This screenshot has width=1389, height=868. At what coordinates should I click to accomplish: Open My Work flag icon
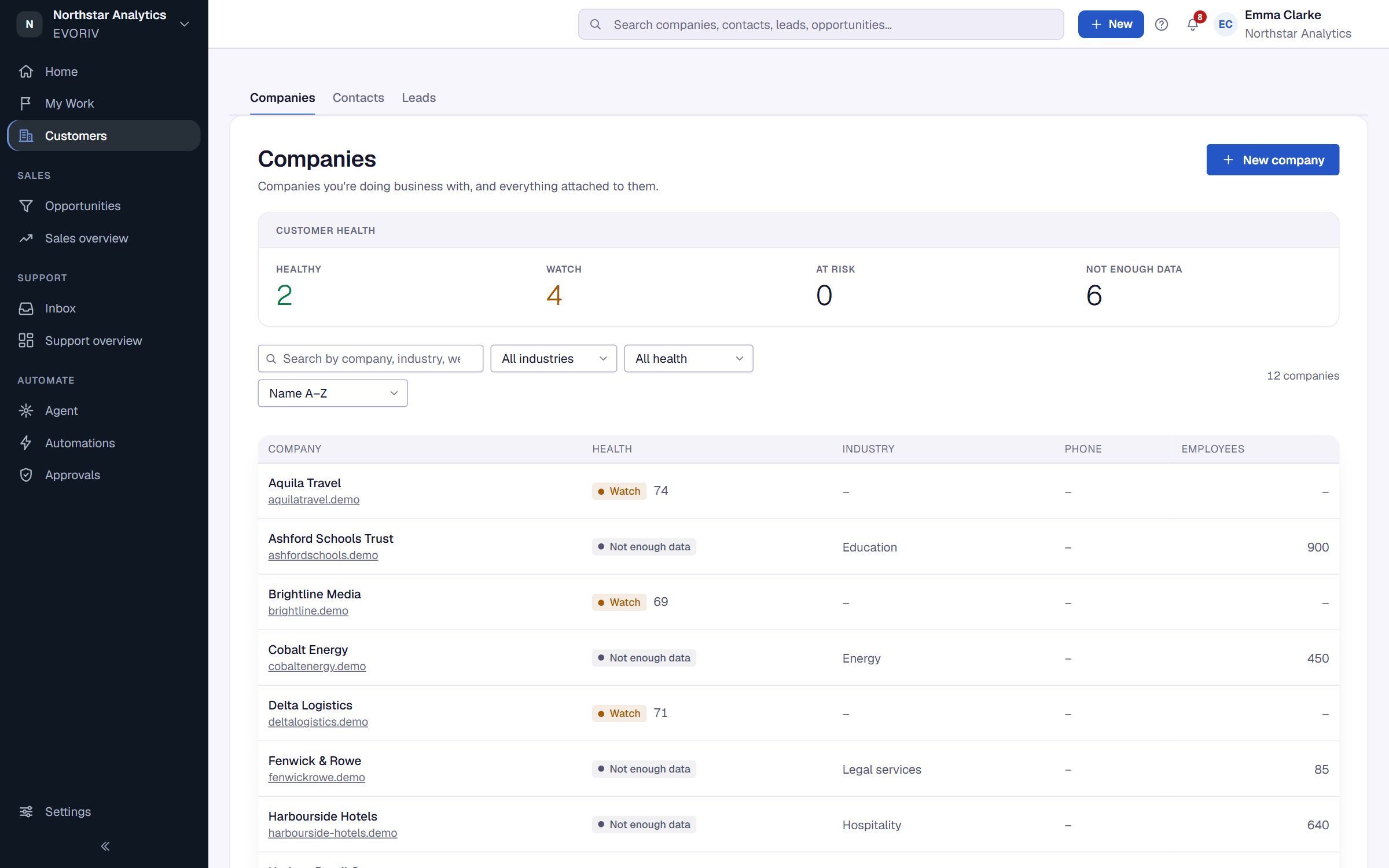click(26, 104)
